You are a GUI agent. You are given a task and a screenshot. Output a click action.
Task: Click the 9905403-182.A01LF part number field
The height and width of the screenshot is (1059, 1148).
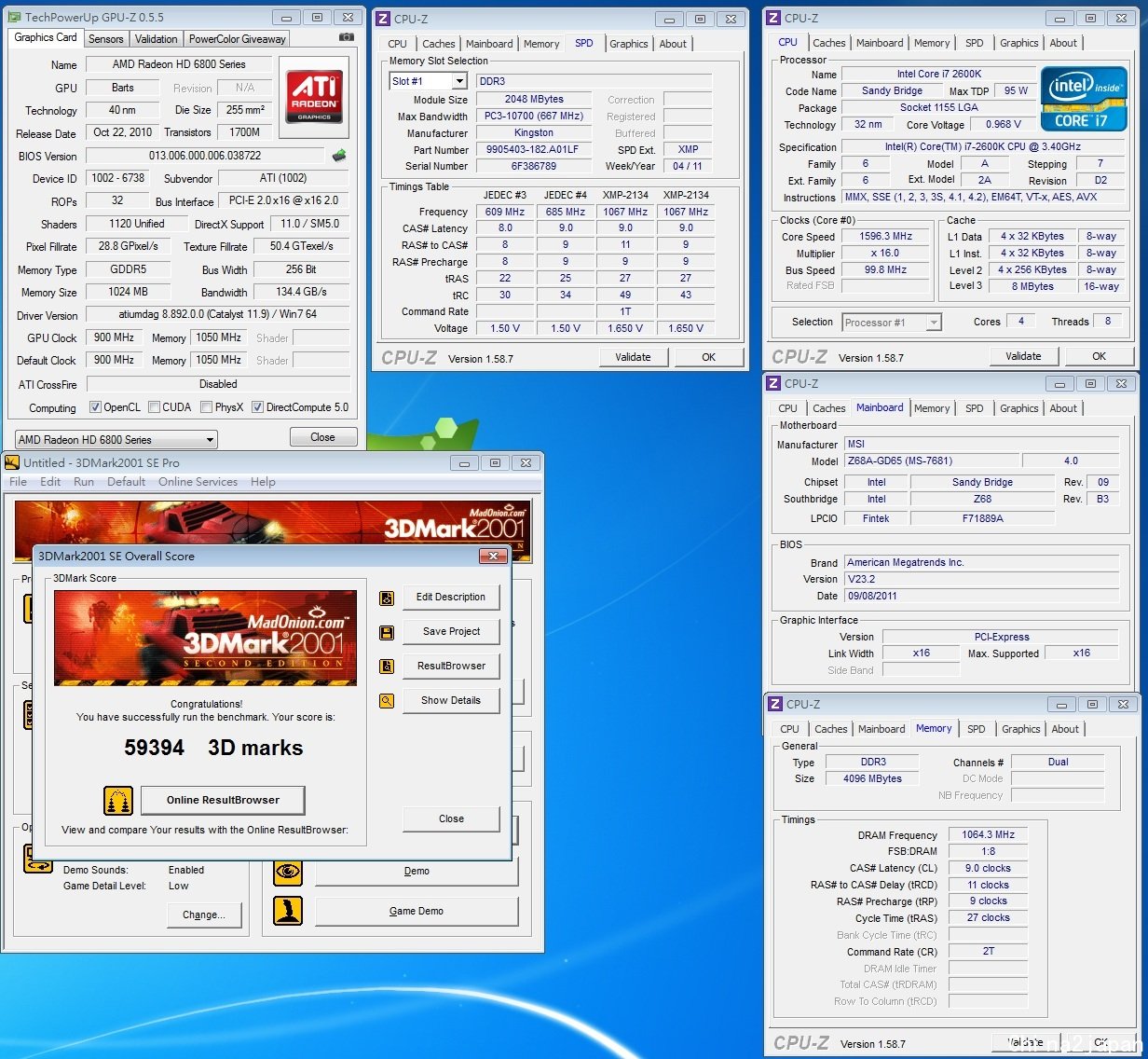tap(536, 149)
